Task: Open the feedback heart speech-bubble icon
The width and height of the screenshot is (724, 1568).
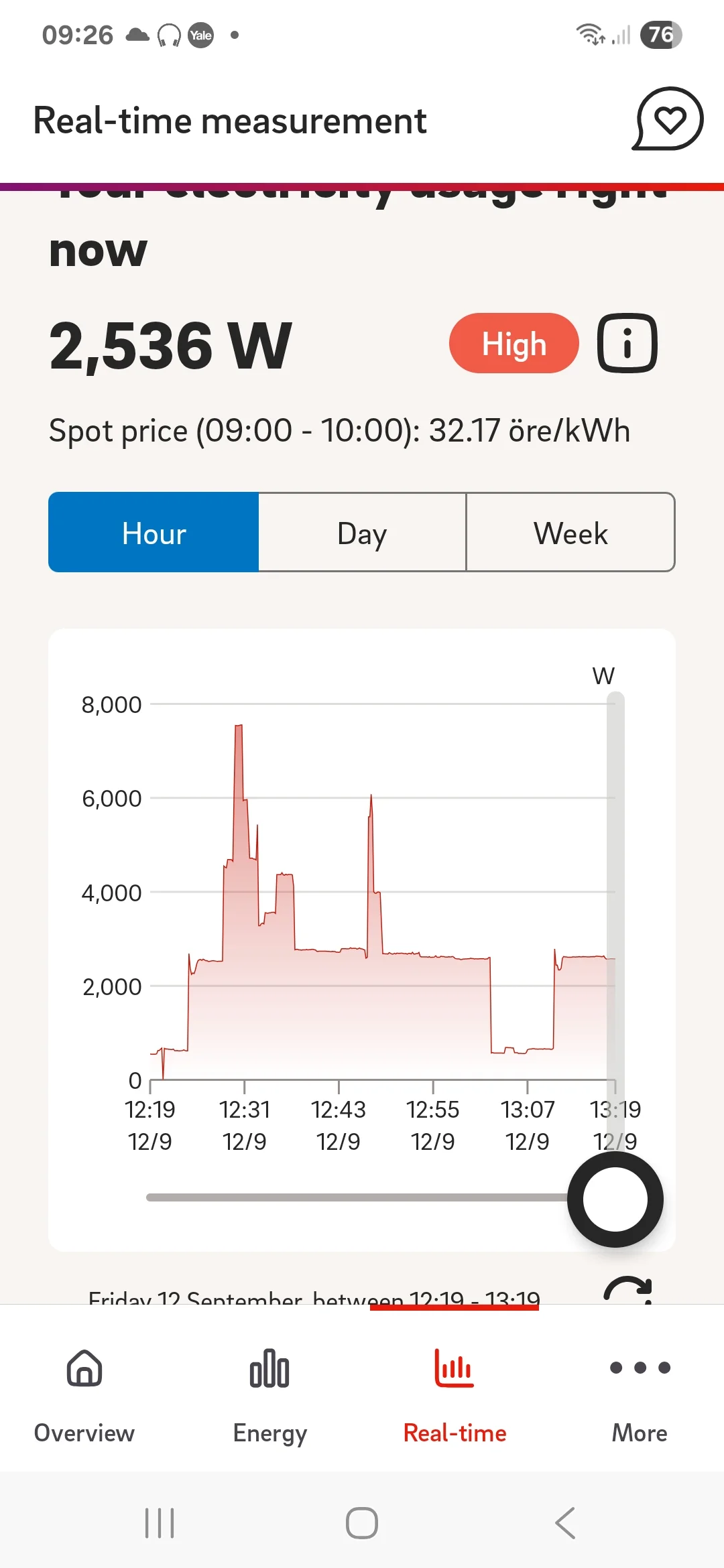Action: click(668, 119)
